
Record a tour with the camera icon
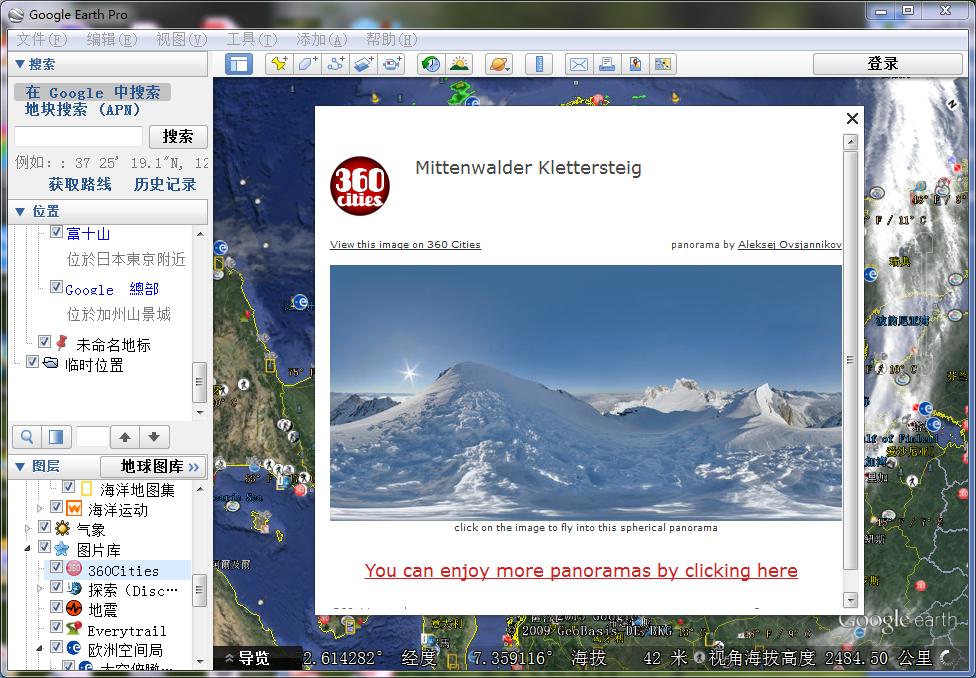[392, 64]
